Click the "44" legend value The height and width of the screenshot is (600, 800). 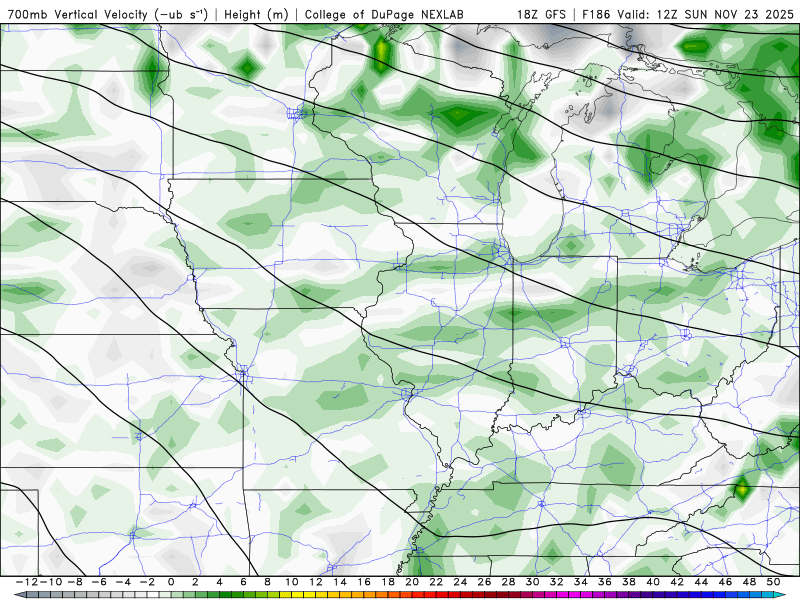point(701,582)
